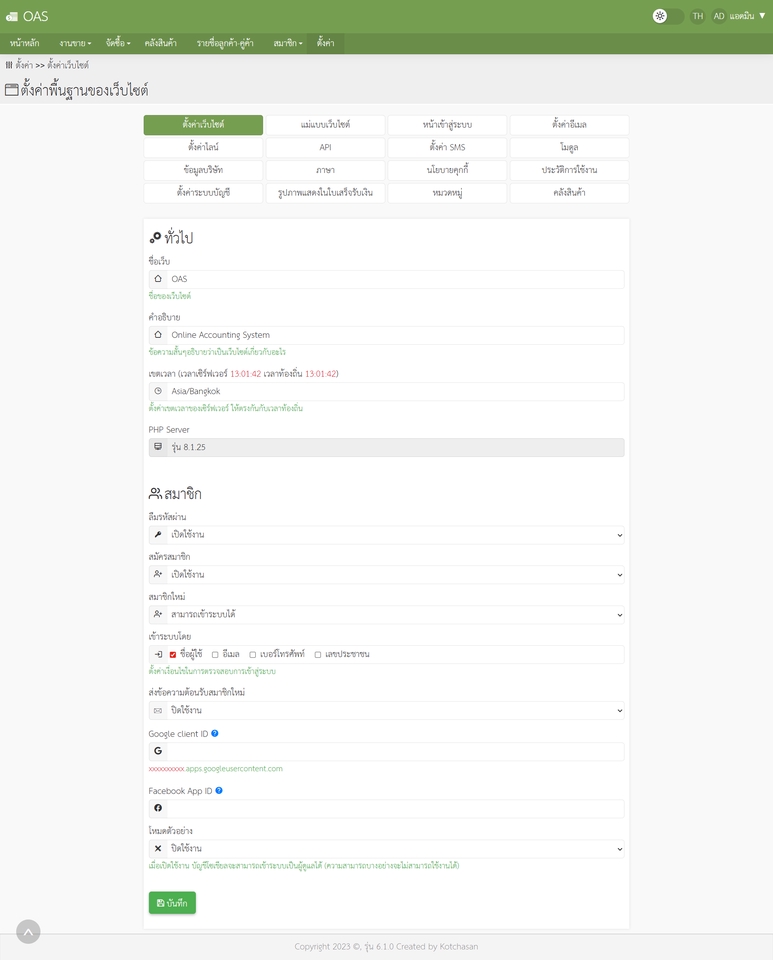Click the scroll-to-top arrow icon
This screenshot has width=773, height=960.
click(x=28, y=931)
